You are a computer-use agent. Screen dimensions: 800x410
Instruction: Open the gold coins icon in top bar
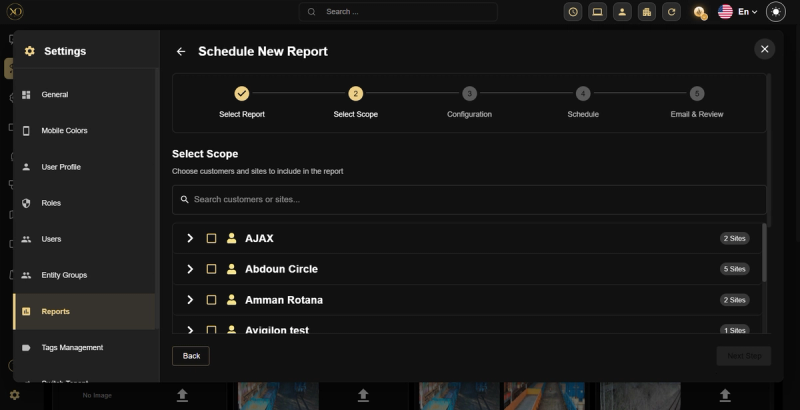[x=700, y=12]
